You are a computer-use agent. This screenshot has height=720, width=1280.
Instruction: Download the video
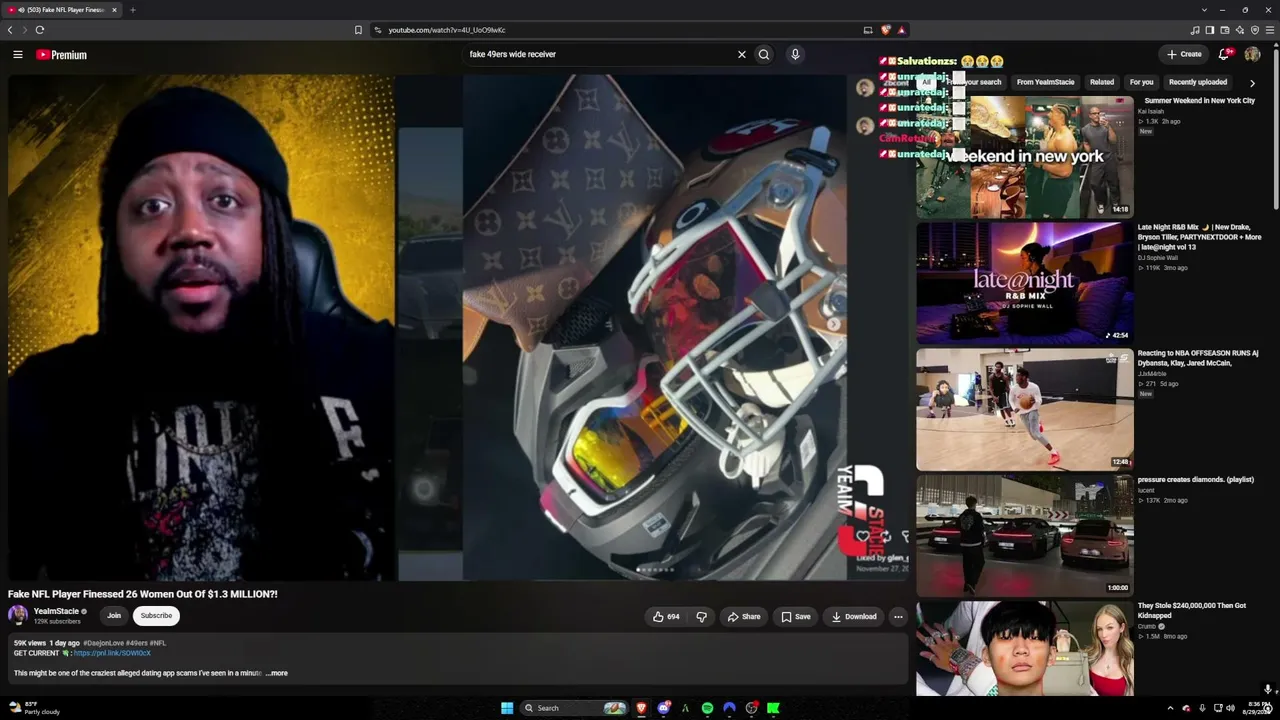pos(854,617)
